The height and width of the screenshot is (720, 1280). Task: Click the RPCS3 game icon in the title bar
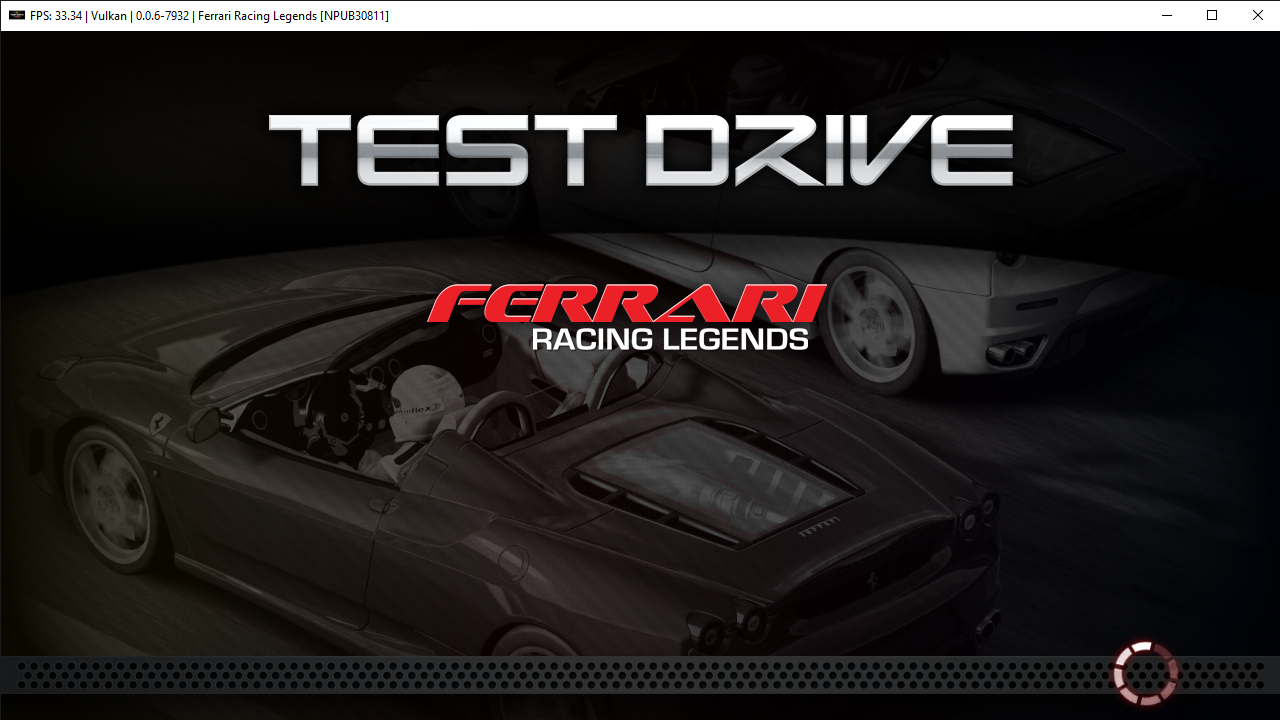pyautogui.click(x=16, y=15)
